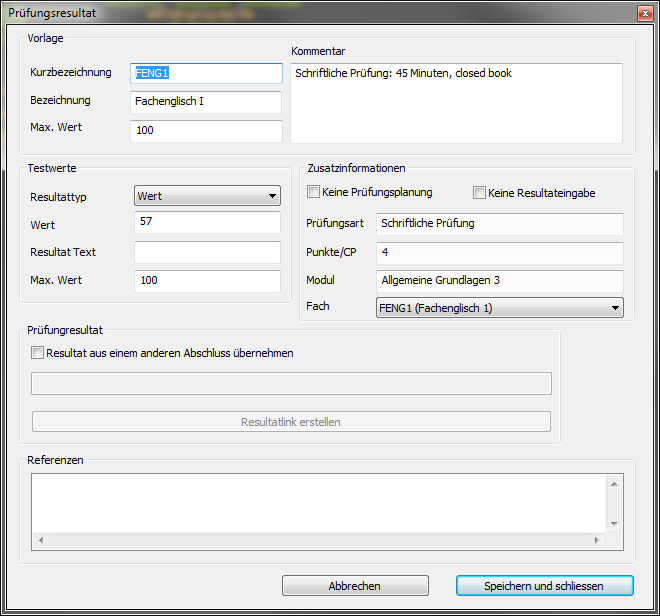Click the empty Resultat Text field
This screenshot has height=616, width=660.
click(207, 252)
